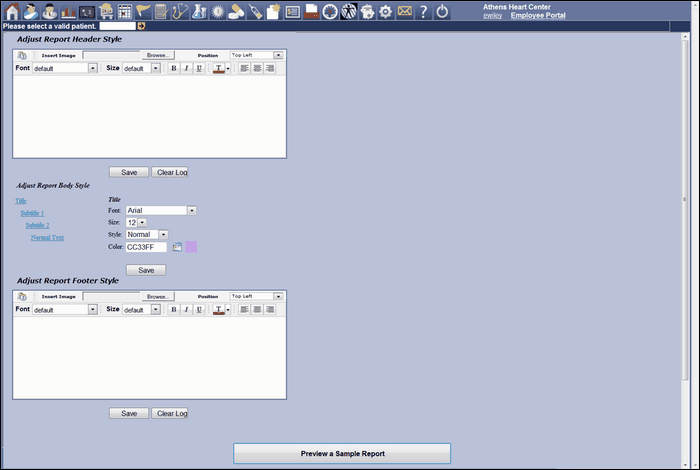Click the syringe icon
This screenshot has height=470, width=700.
pyautogui.click(x=255, y=12)
